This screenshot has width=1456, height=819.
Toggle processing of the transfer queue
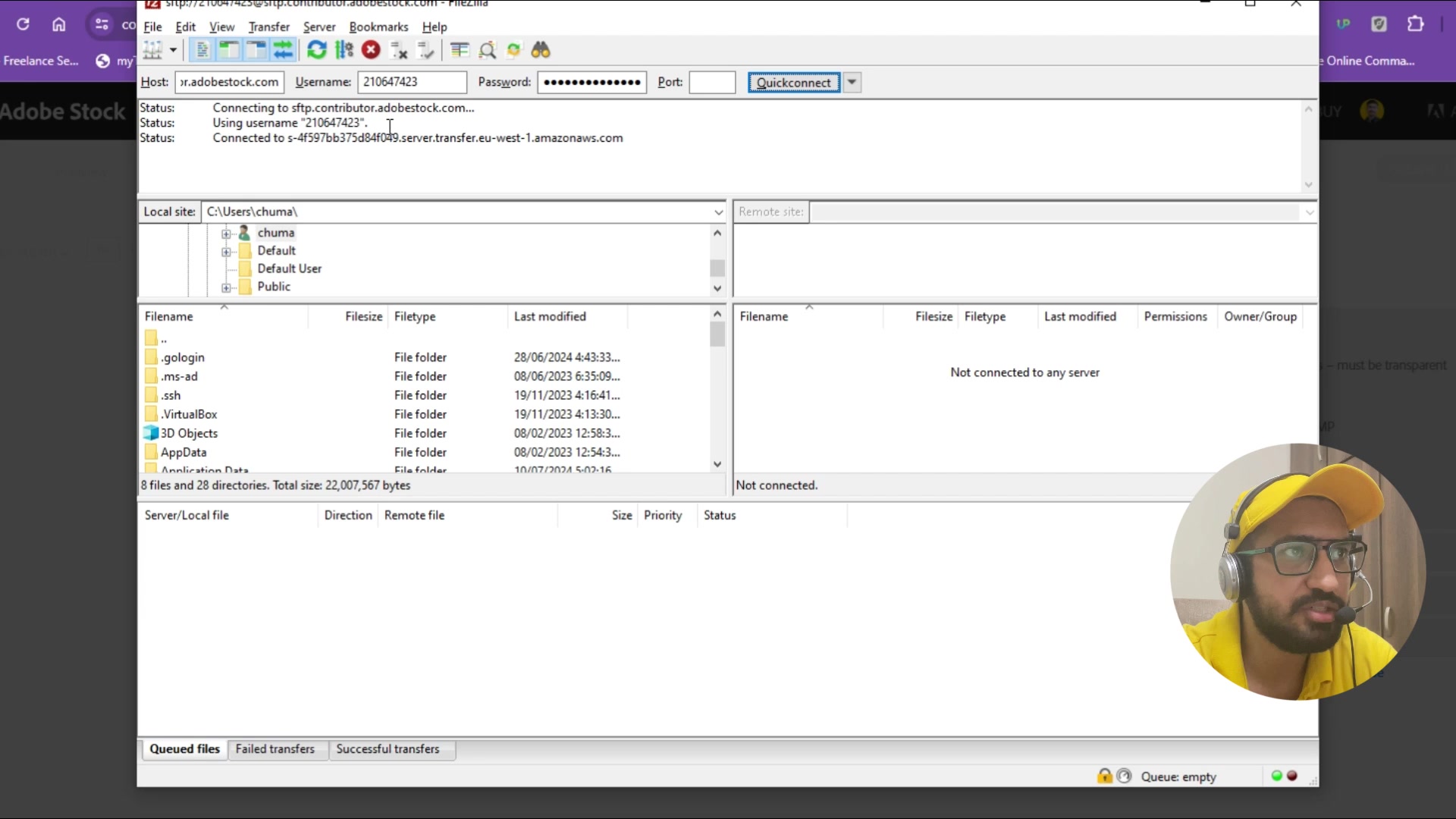(x=344, y=50)
